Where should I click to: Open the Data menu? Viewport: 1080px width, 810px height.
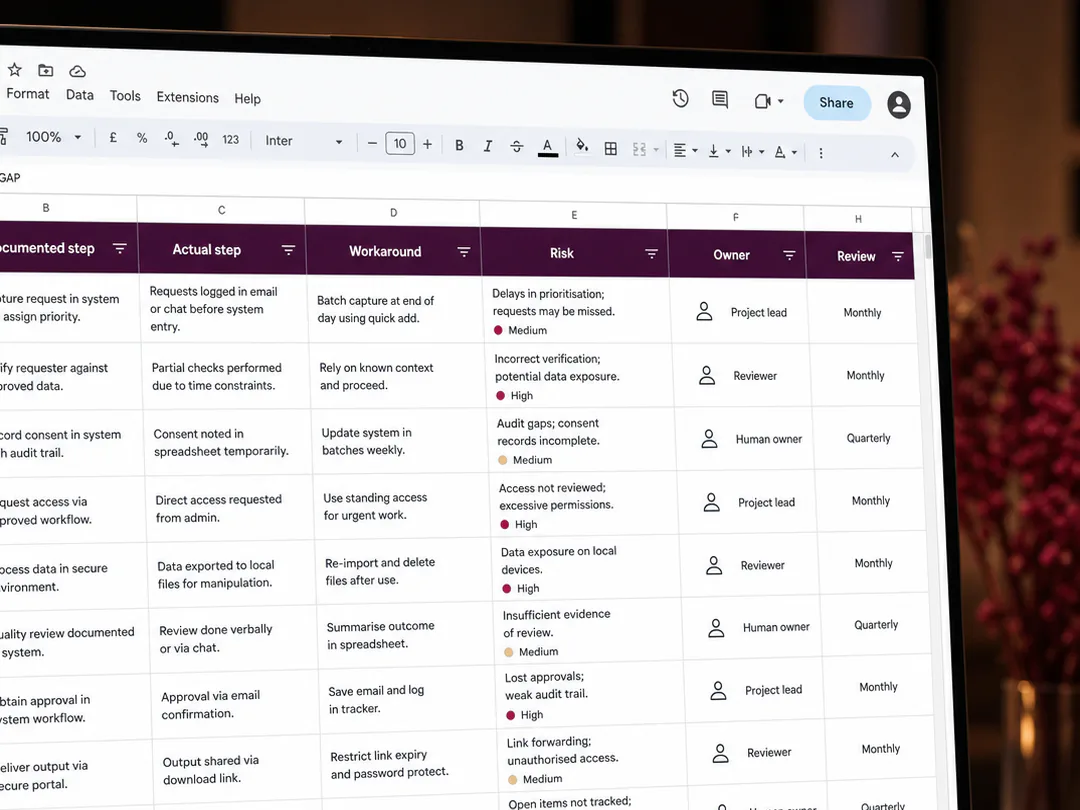click(80, 95)
